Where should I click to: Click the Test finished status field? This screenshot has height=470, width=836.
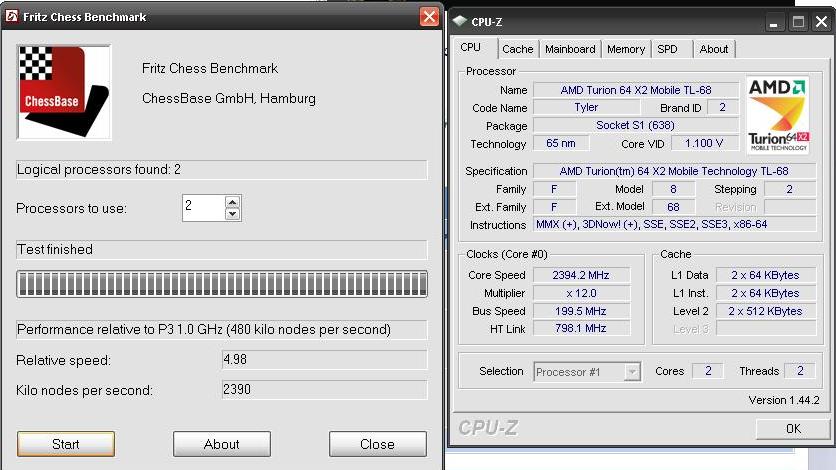pos(222,249)
